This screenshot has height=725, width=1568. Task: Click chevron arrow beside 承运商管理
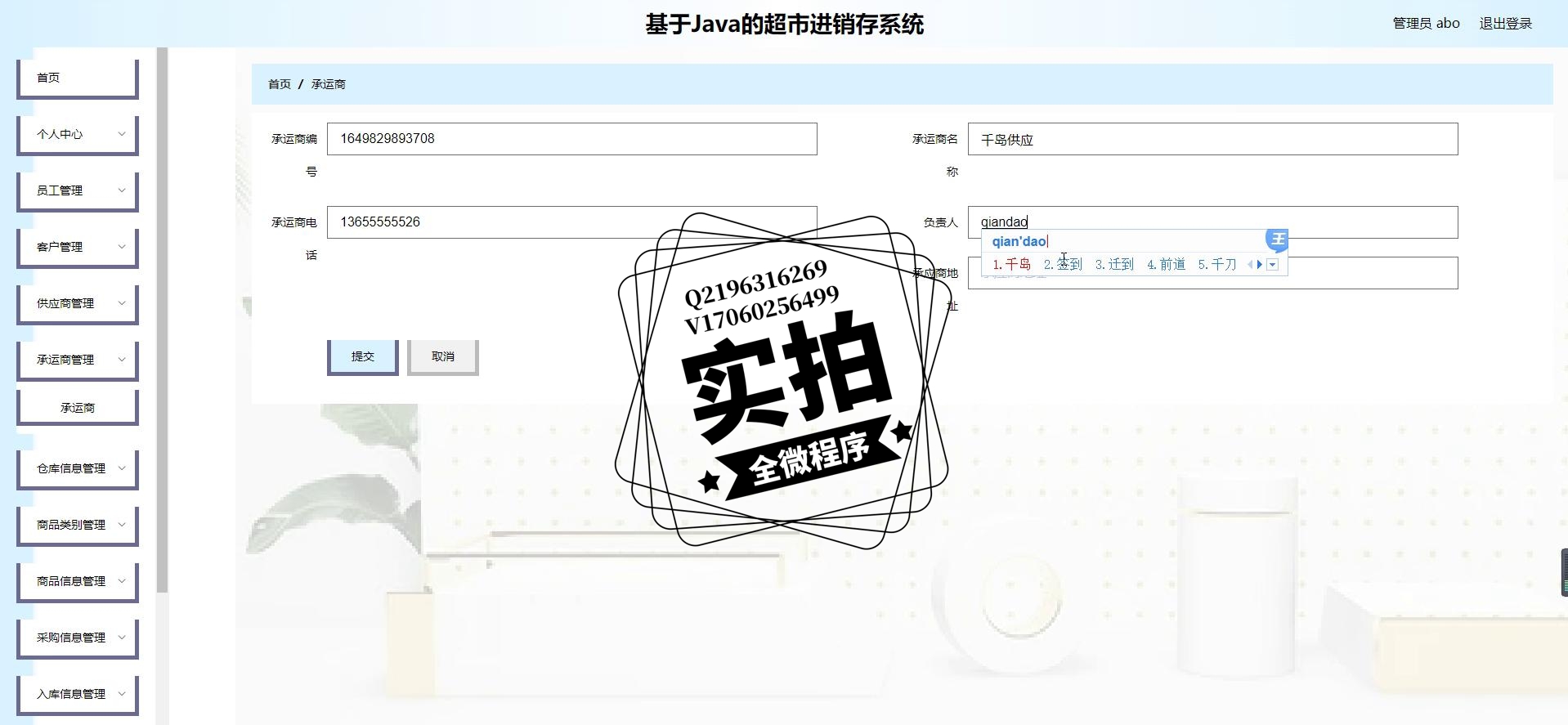pyautogui.click(x=122, y=360)
